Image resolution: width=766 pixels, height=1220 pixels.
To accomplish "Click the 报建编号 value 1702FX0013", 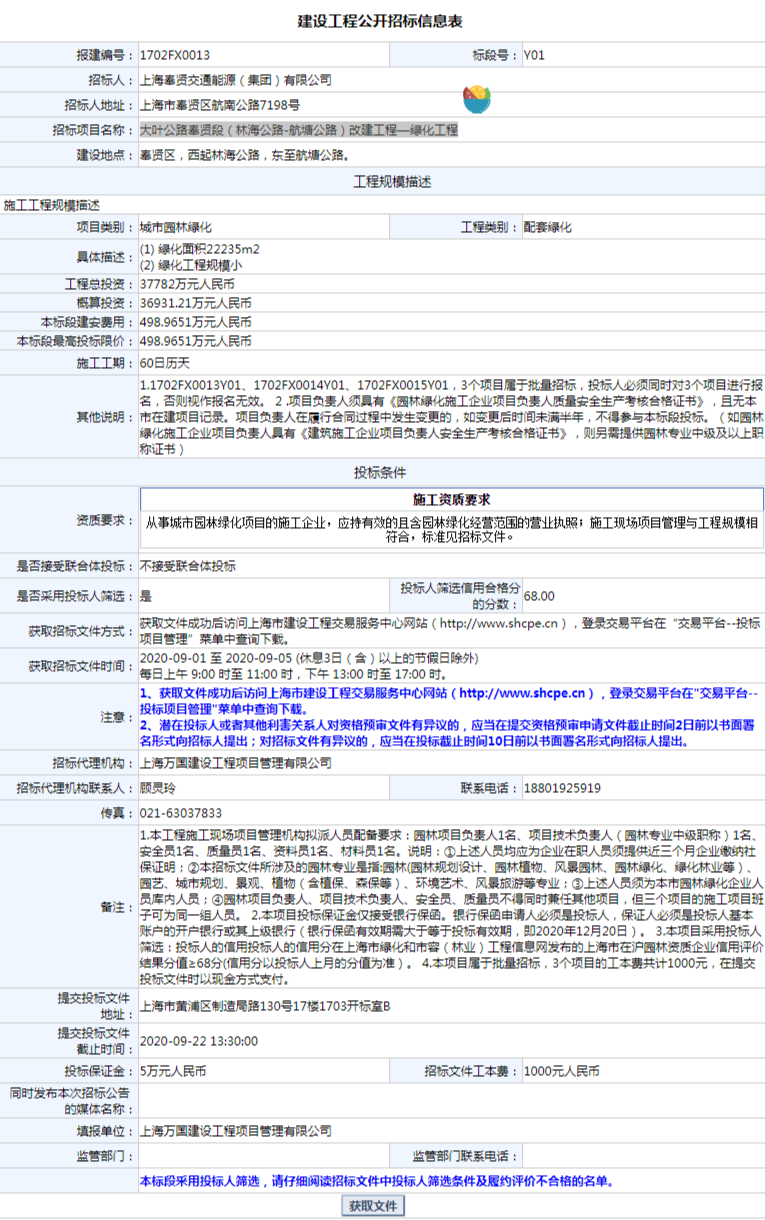I will (x=174, y=55).
